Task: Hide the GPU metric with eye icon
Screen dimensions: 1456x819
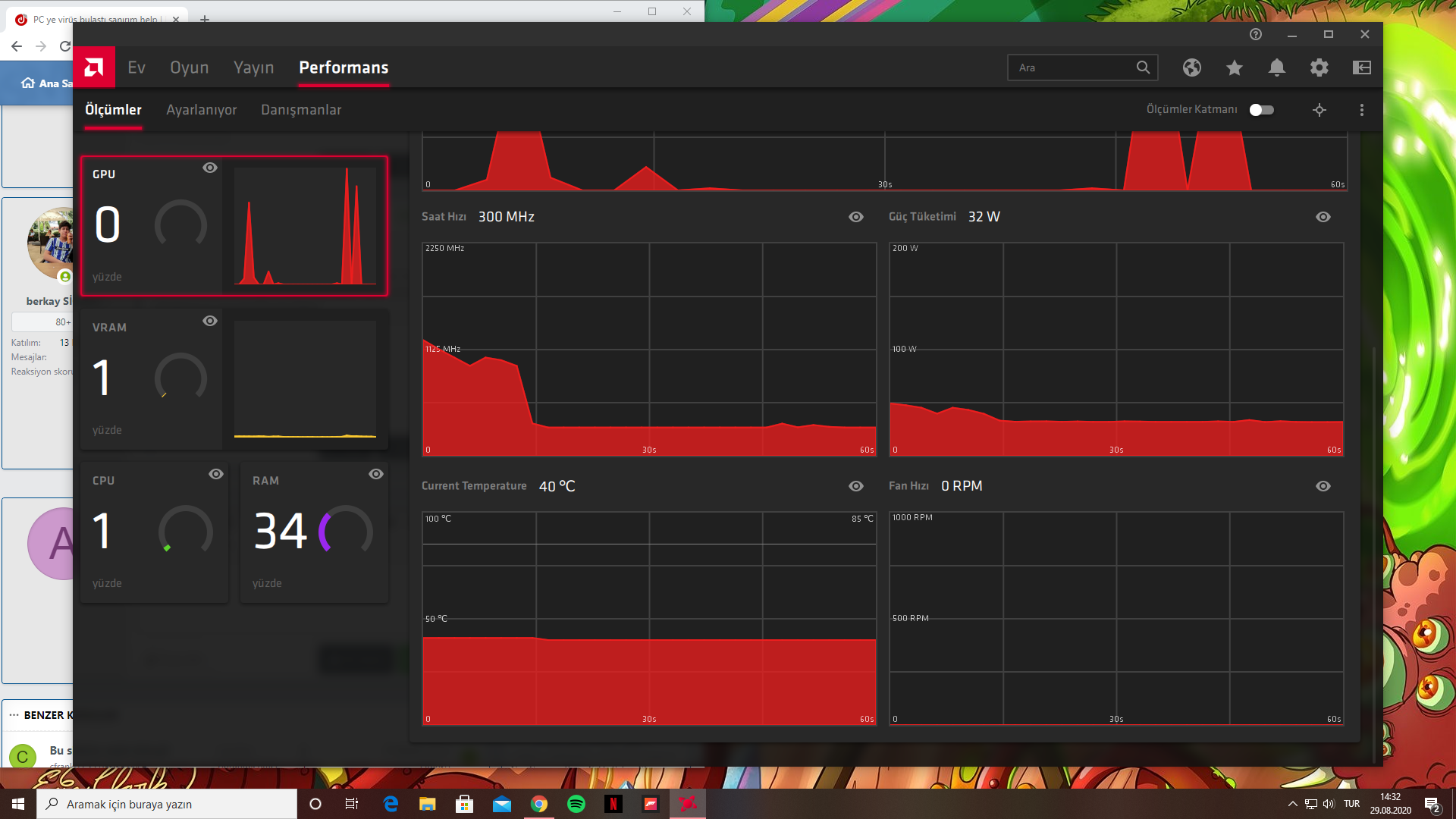Action: tap(210, 168)
